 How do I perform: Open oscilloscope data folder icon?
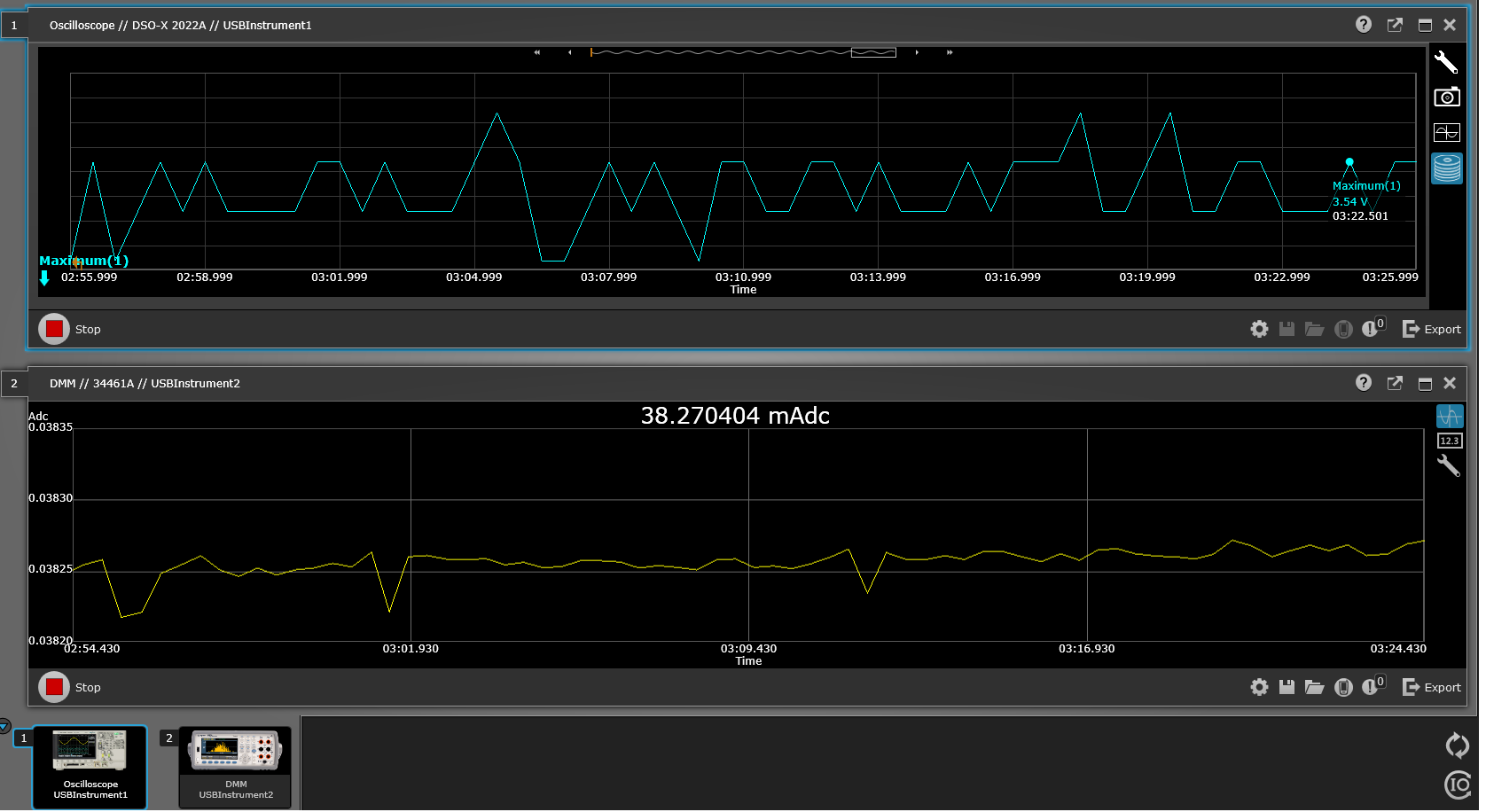coord(1314,329)
